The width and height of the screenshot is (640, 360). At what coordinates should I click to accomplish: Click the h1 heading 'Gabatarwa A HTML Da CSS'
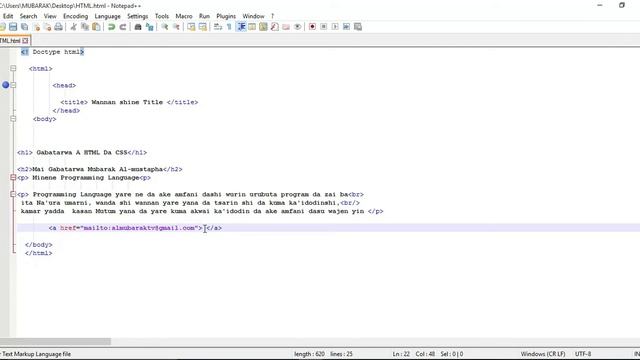(x=82, y=152)
